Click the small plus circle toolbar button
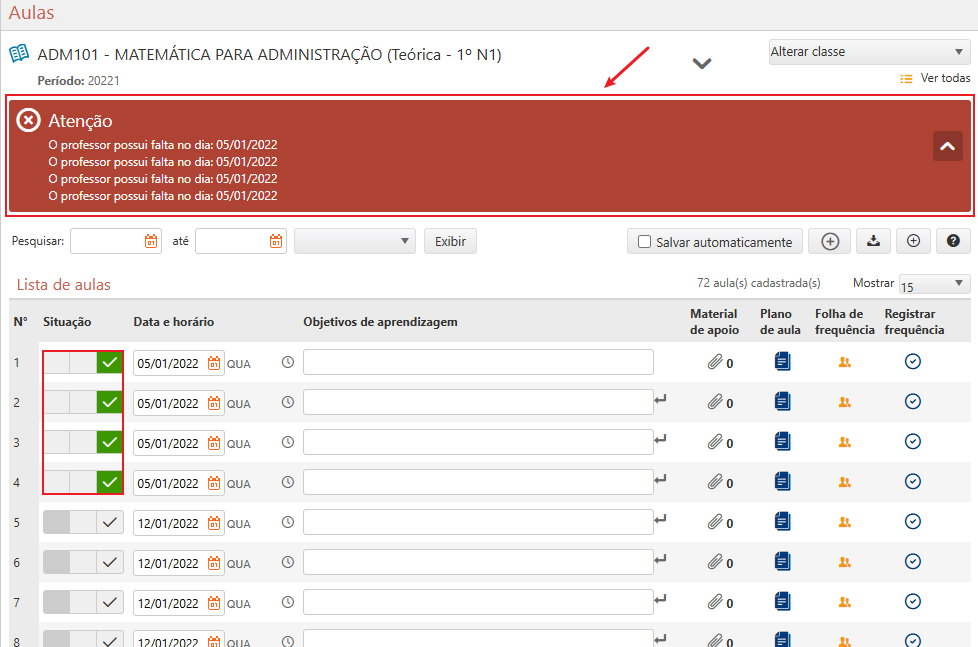This screenshot has height=647, width=978. tap(913, 241)
